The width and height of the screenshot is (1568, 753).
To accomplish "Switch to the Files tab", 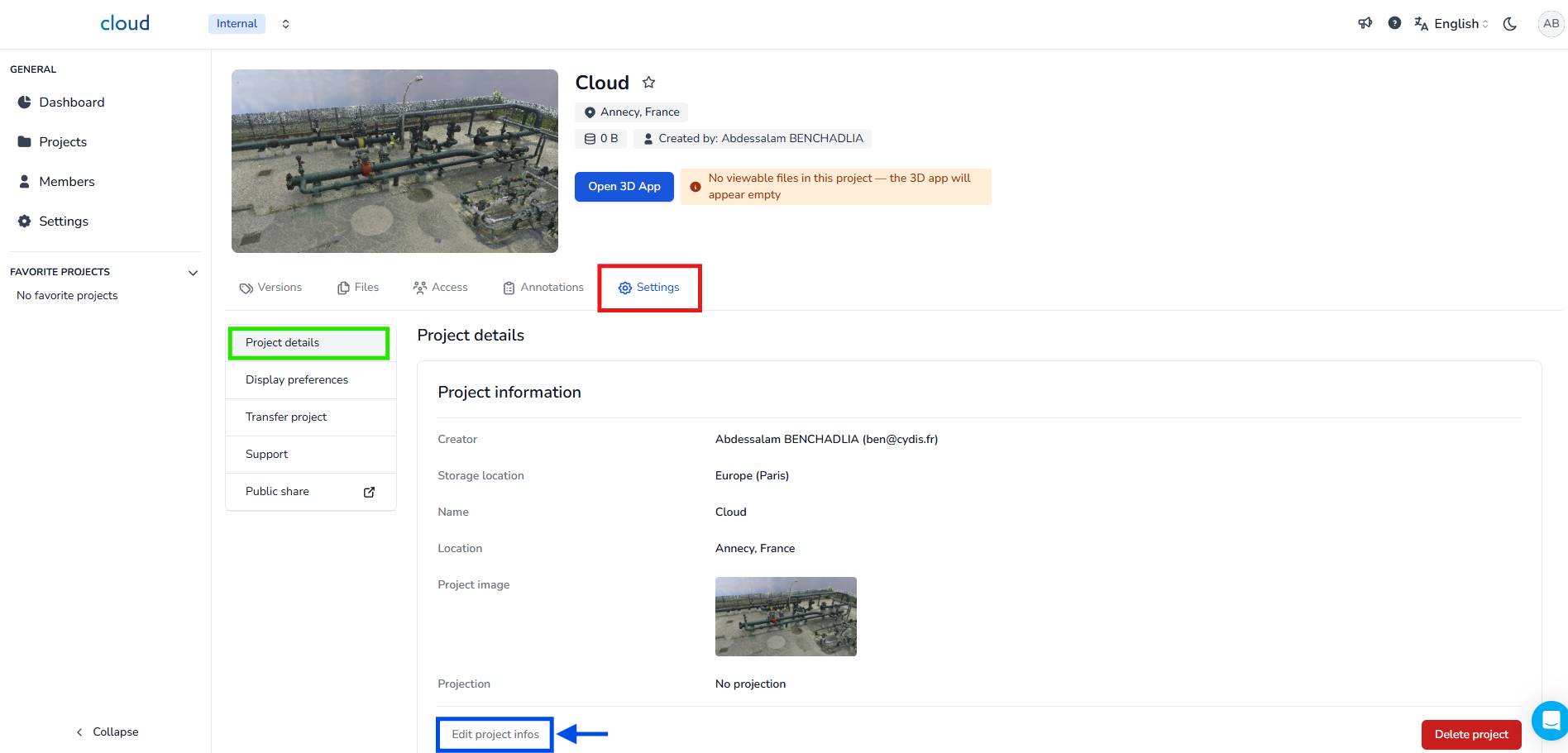I will pyautogui.click(x=358, y=288).
